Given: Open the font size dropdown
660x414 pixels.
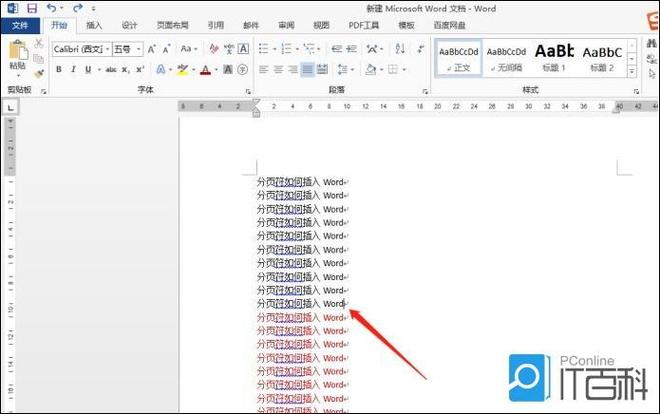Looking at the screenshot, I should [x=138, y=49].
